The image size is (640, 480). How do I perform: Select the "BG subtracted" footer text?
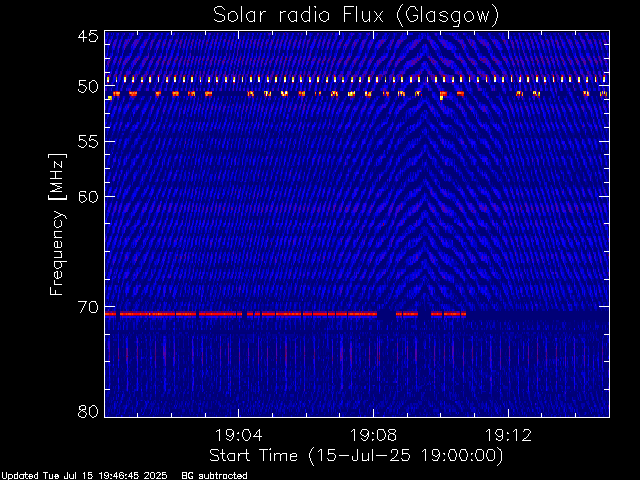(214, 475)
